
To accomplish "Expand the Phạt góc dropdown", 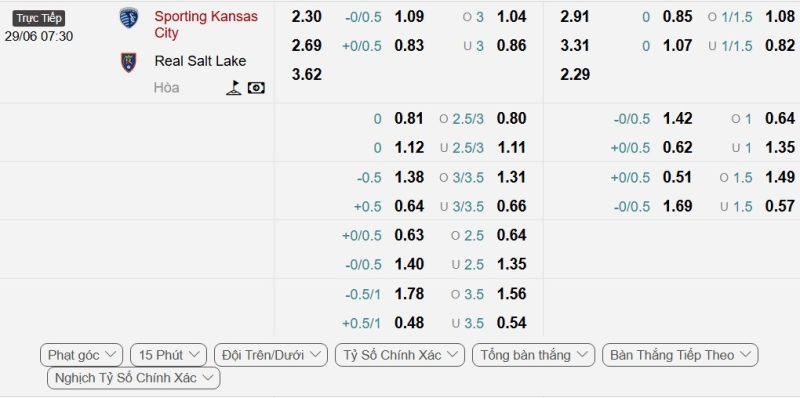I will click(82, 355).
